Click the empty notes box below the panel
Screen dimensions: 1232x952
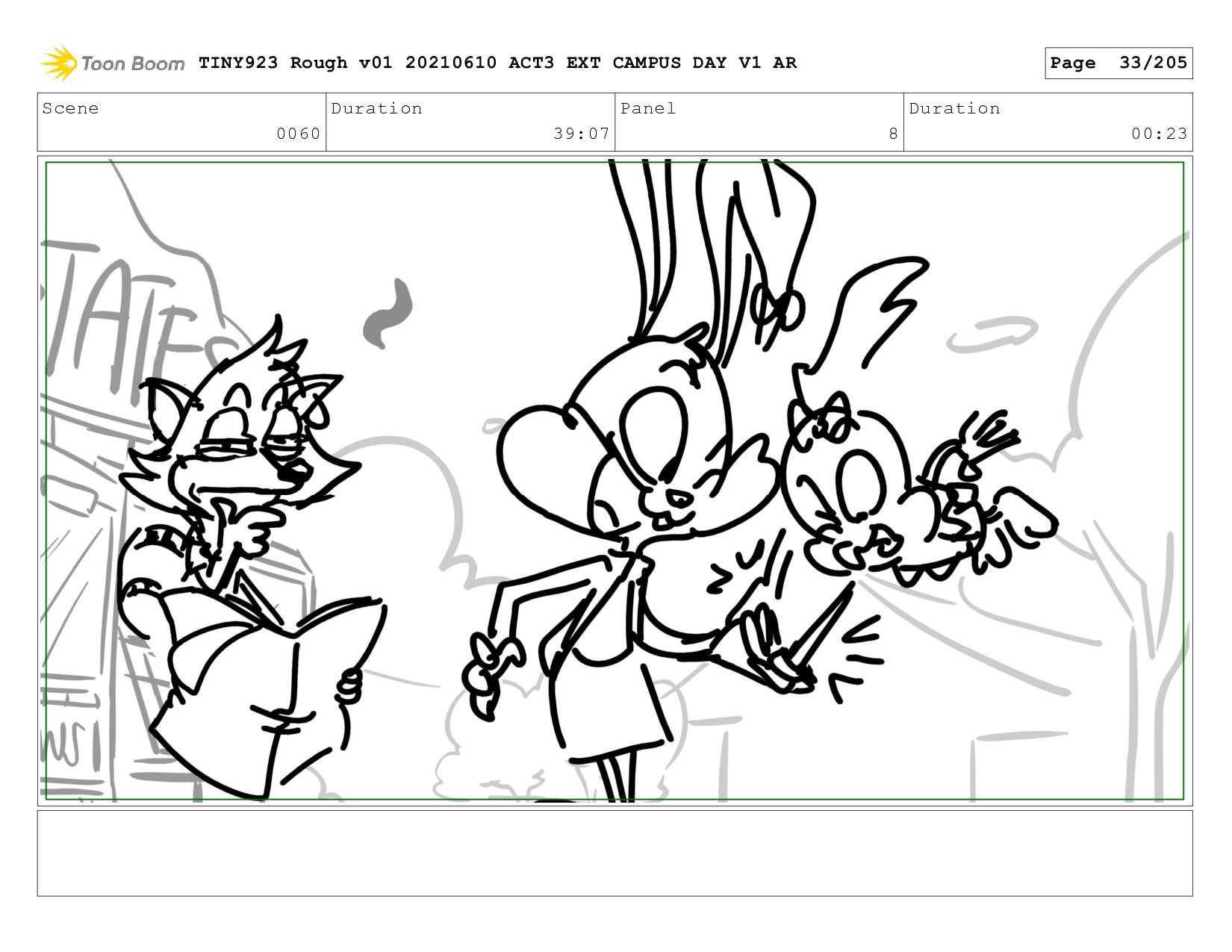pyautogui.click(x=615, y=853)
